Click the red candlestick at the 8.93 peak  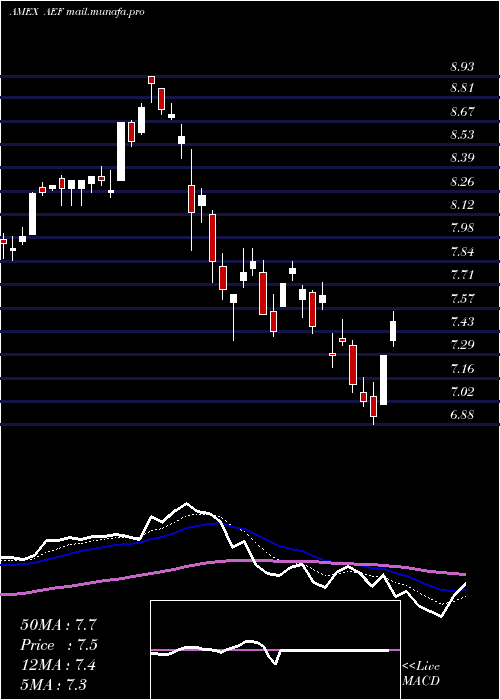(x=151, y=80)
